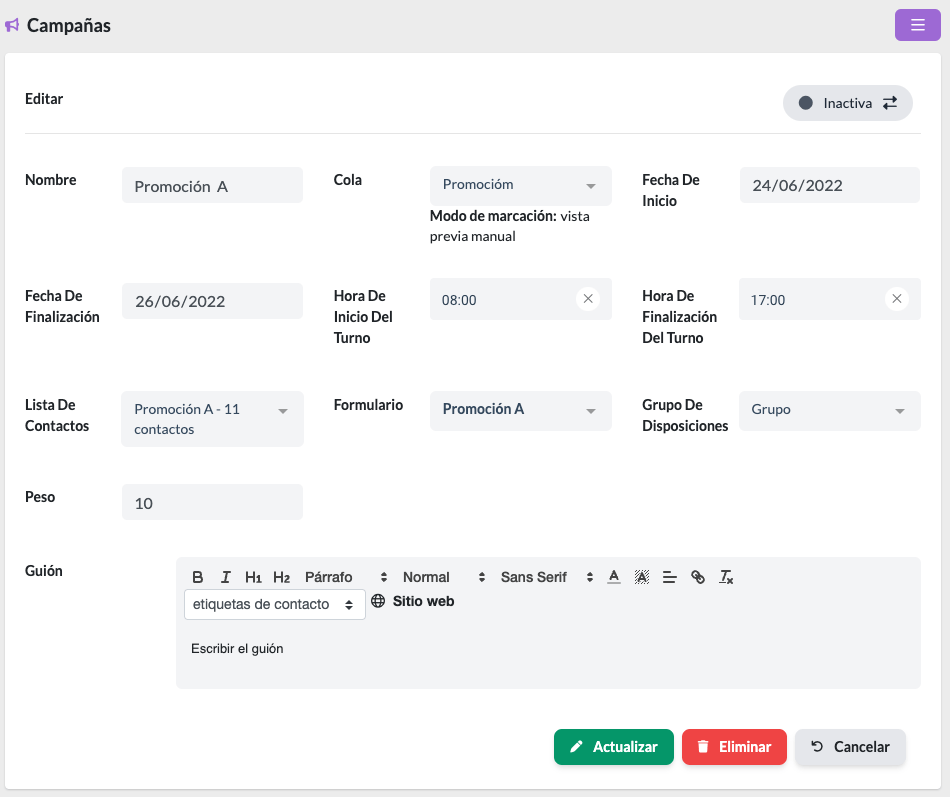Image resolution: width=950 pixels, height=797 pixels.
Task: Click the Guión label
Action: click(44, 571)
